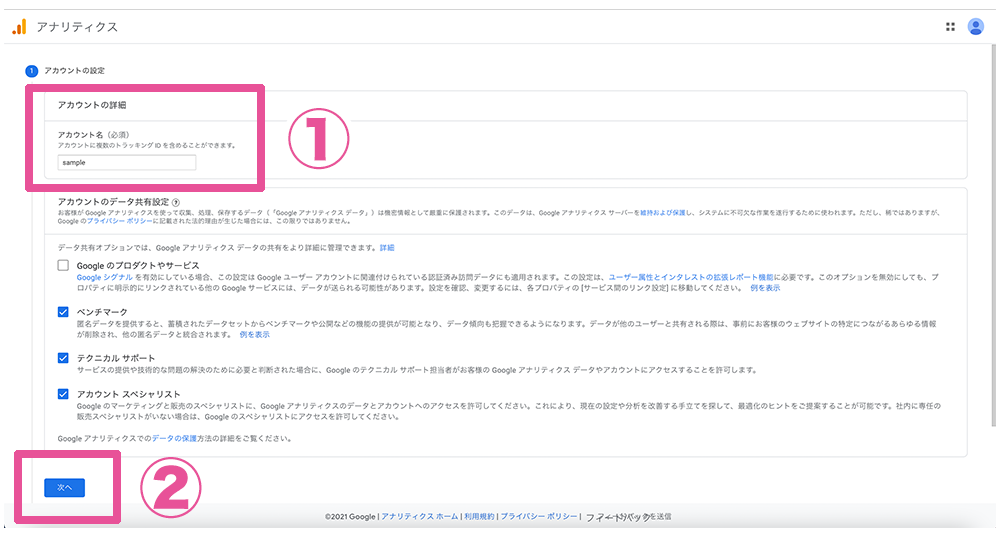Image resolution: width=1000 pixels, height=535 pixels.
Task: Toggle the テクニカル サポート checkbox
Action: tap(63, 357)
